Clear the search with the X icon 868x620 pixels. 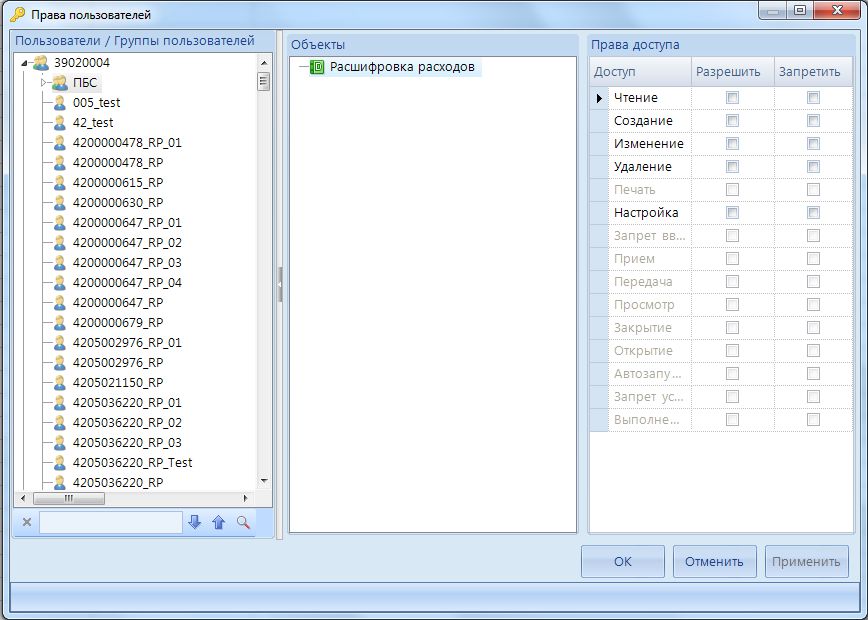tap(27, 522)
